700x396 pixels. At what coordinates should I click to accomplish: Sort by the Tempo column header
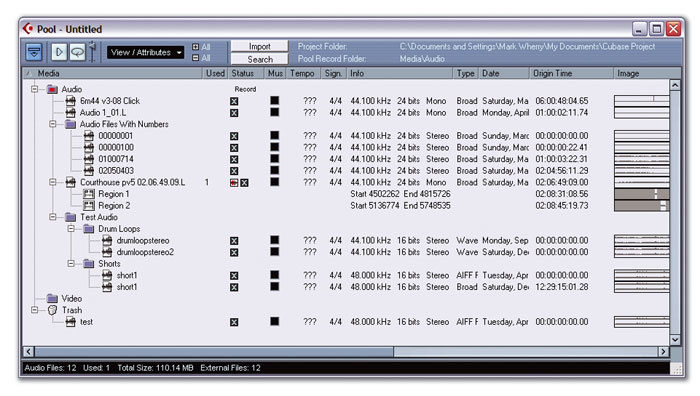coord(304,73)
